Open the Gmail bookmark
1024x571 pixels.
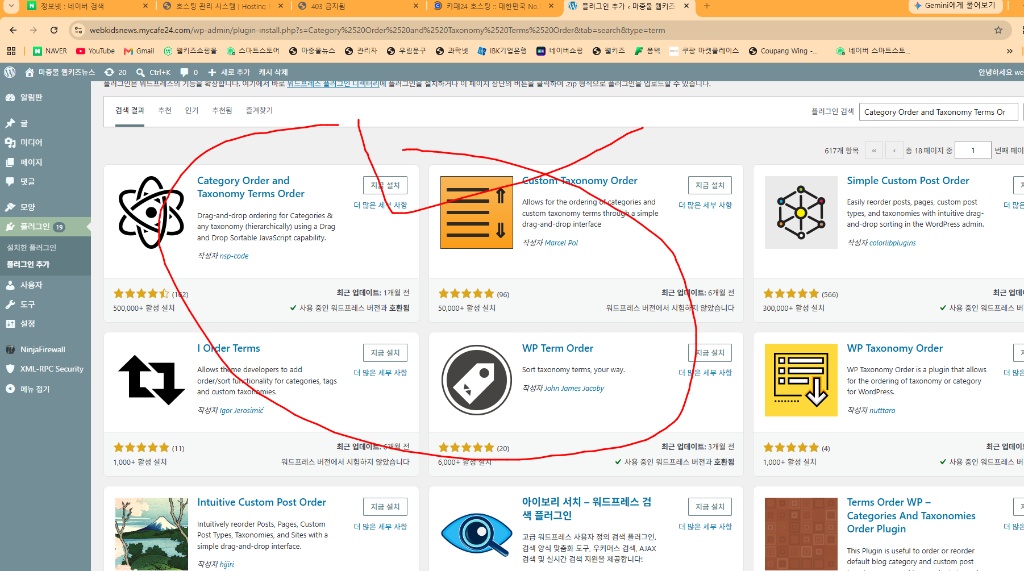tap(139, 50)
